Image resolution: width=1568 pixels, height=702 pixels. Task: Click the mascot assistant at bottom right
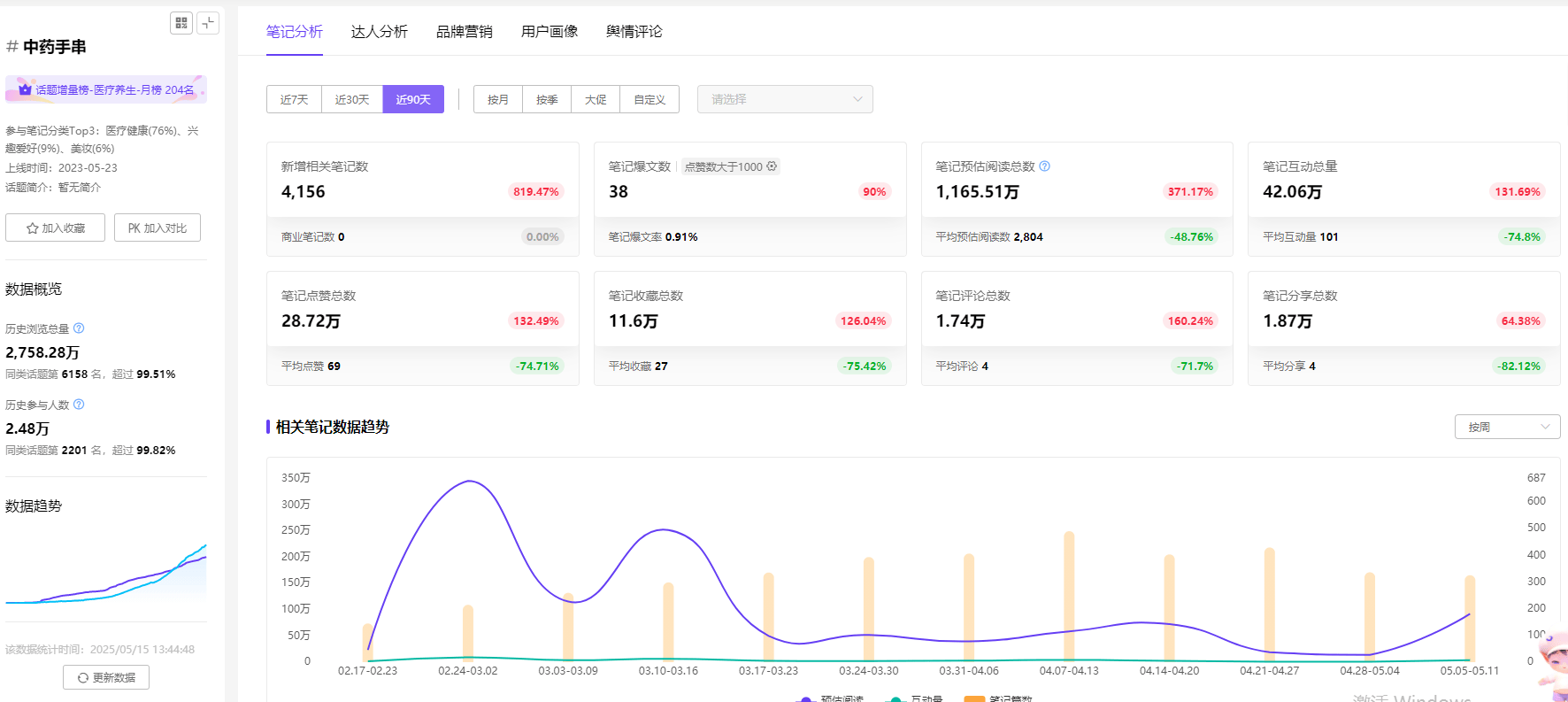[1553, 666]
